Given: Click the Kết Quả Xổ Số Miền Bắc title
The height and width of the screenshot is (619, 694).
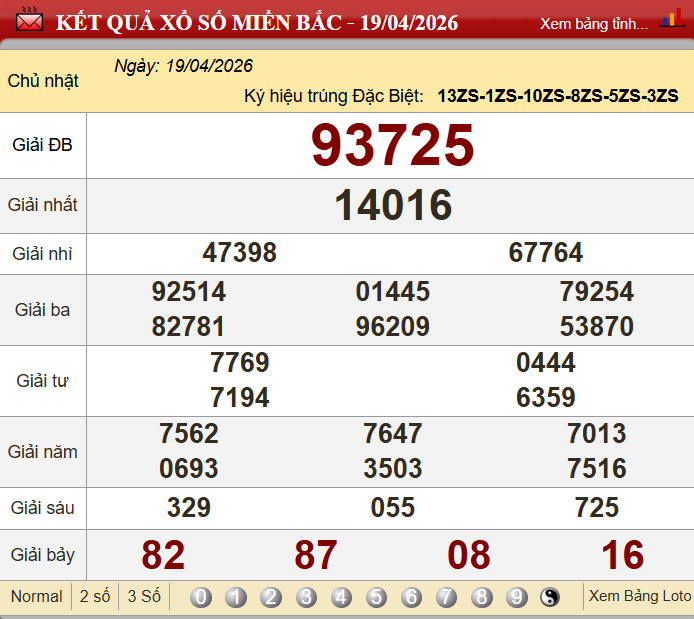Looking at the screenshot, I should (x=257, y=22).
